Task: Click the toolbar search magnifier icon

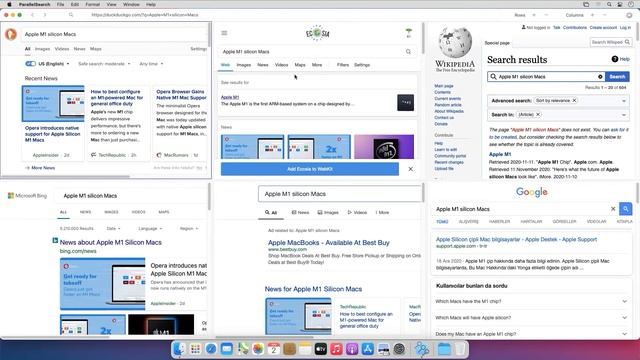Action: [x=71, y=15]
